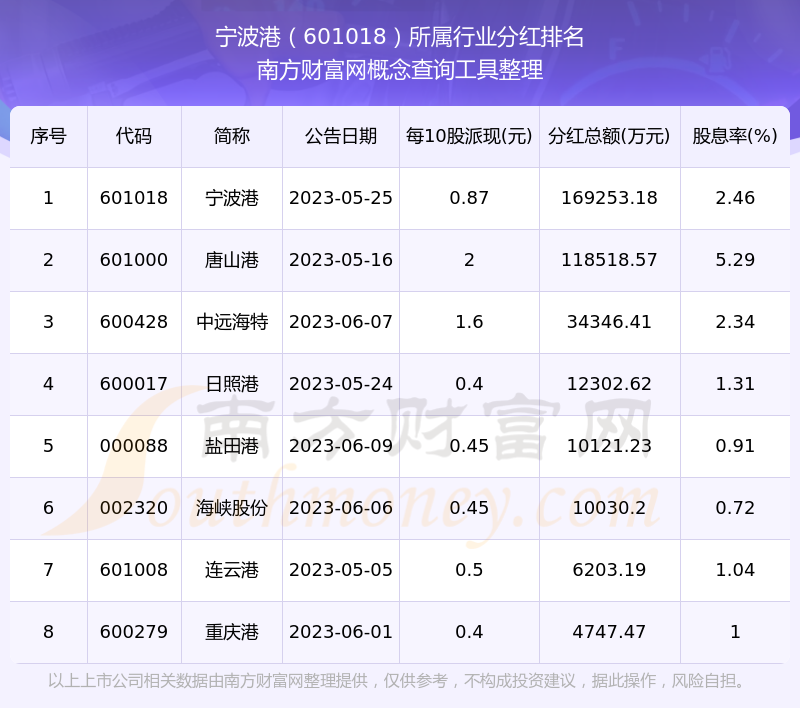
Task: Click the title 宁波港（601018）所属行业分红排名
Action: pos(399,37)
